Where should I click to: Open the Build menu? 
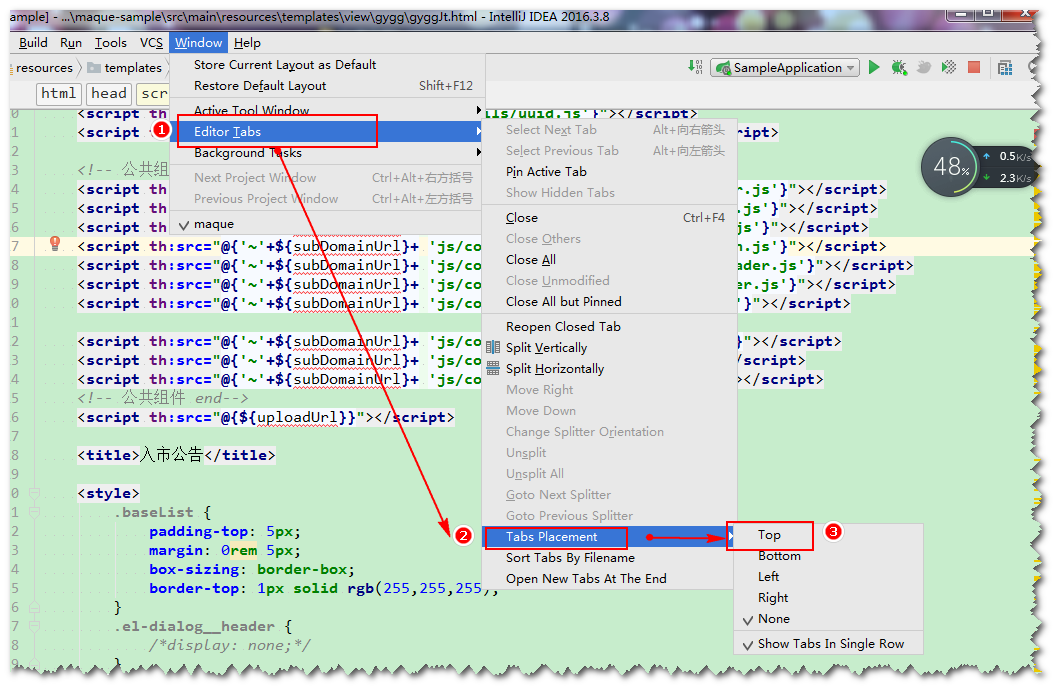33,43
